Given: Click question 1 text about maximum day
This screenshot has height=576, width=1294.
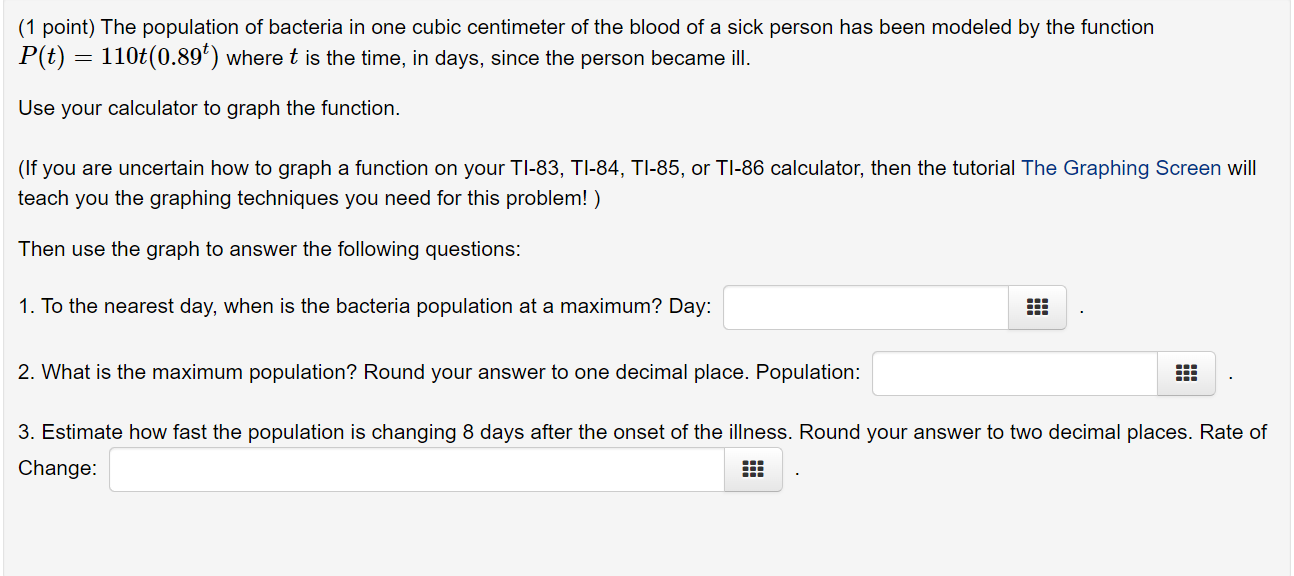Looking at the screenshot, I should coord(340,306).
